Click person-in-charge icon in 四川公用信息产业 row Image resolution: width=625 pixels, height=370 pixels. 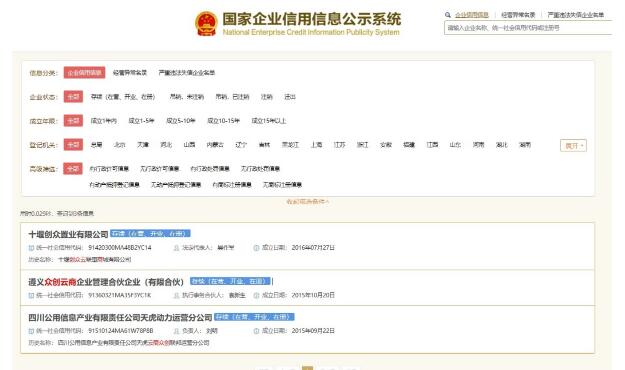pos(176,331)
